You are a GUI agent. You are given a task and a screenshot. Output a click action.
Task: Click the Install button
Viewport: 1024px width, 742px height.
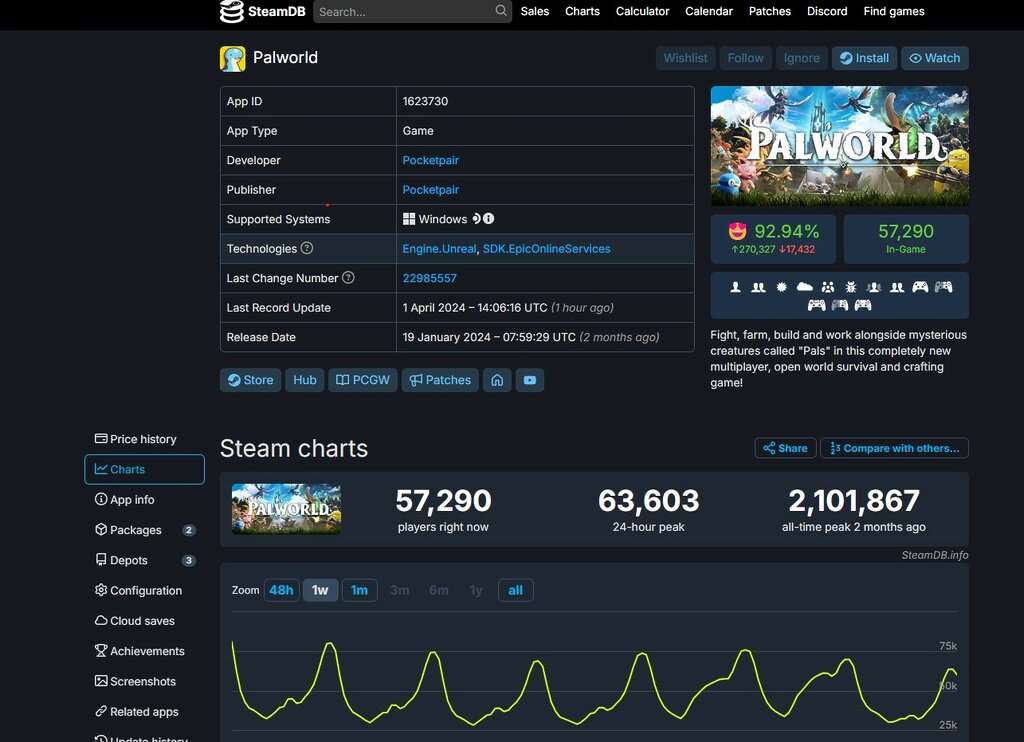coord(864,57)
